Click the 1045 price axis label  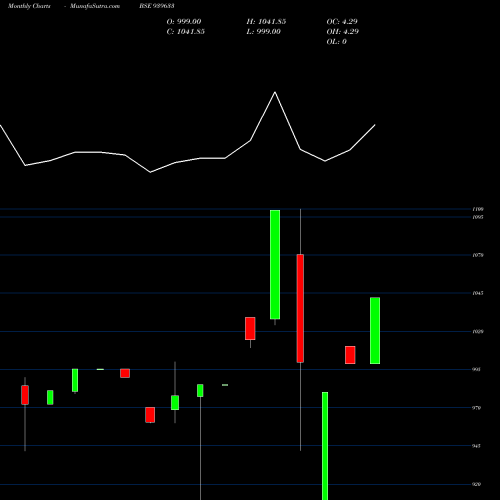click(478, 293)
